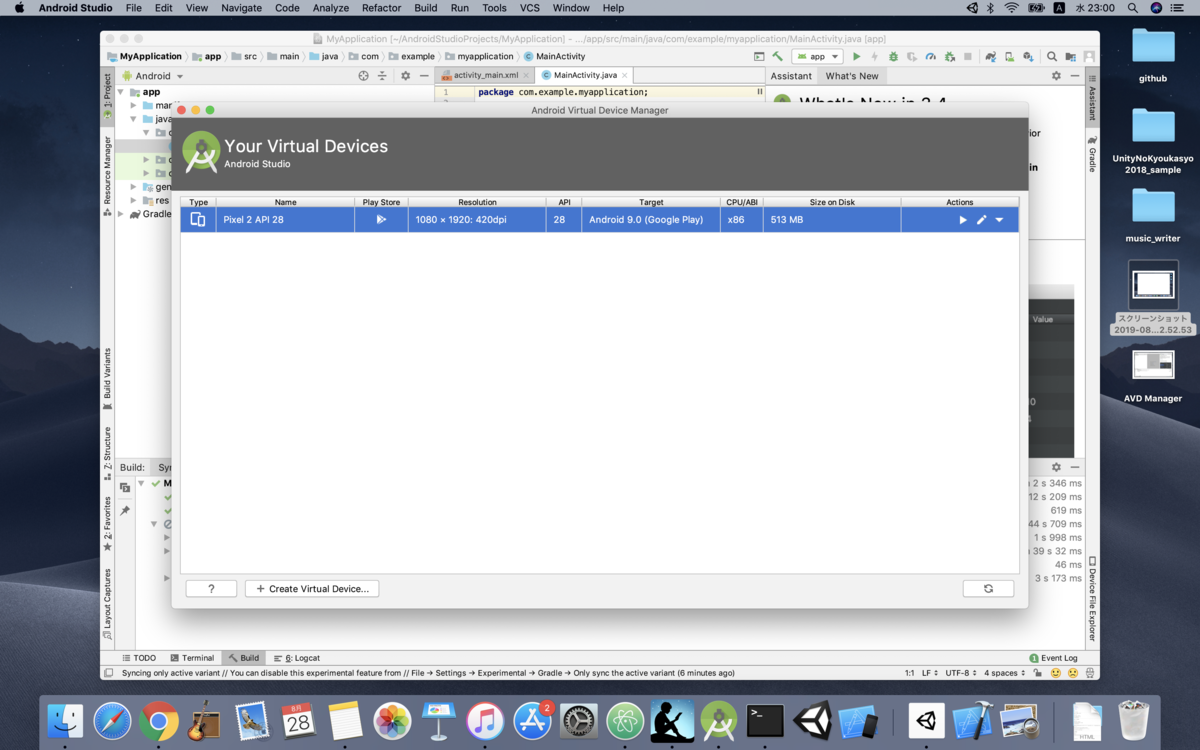Open the Logcat tool window
The height and width of the screenshot is (750, 1200).
coord(297,658)
